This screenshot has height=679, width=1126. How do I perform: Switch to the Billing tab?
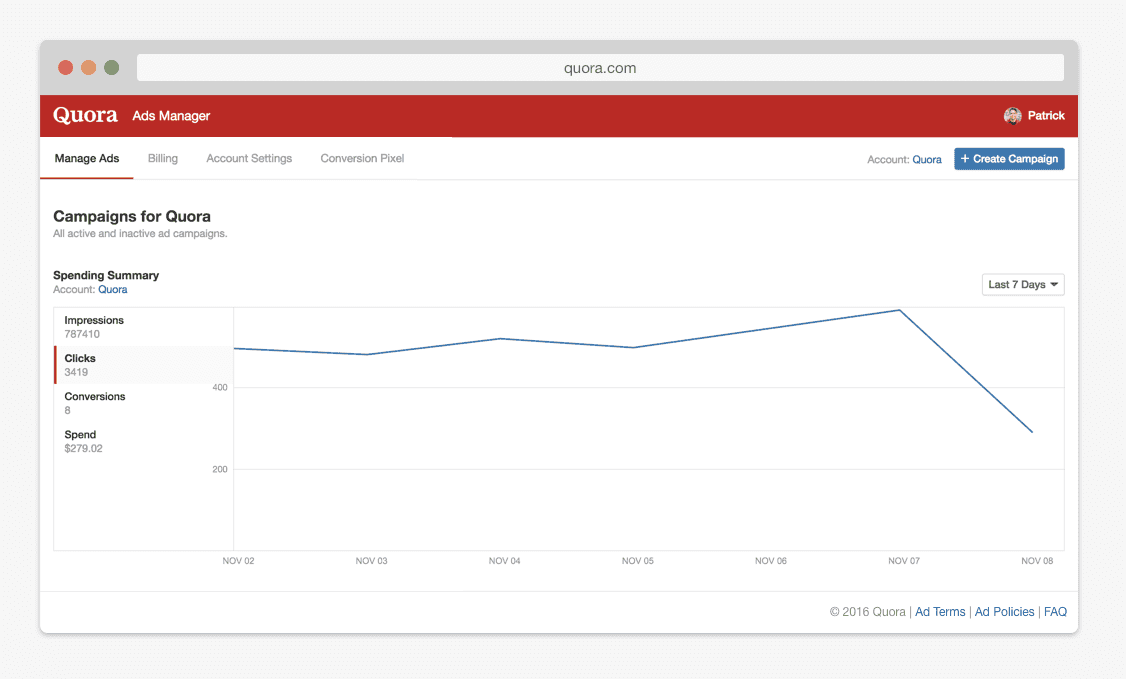pyautogui.click(x=163, y=159)
